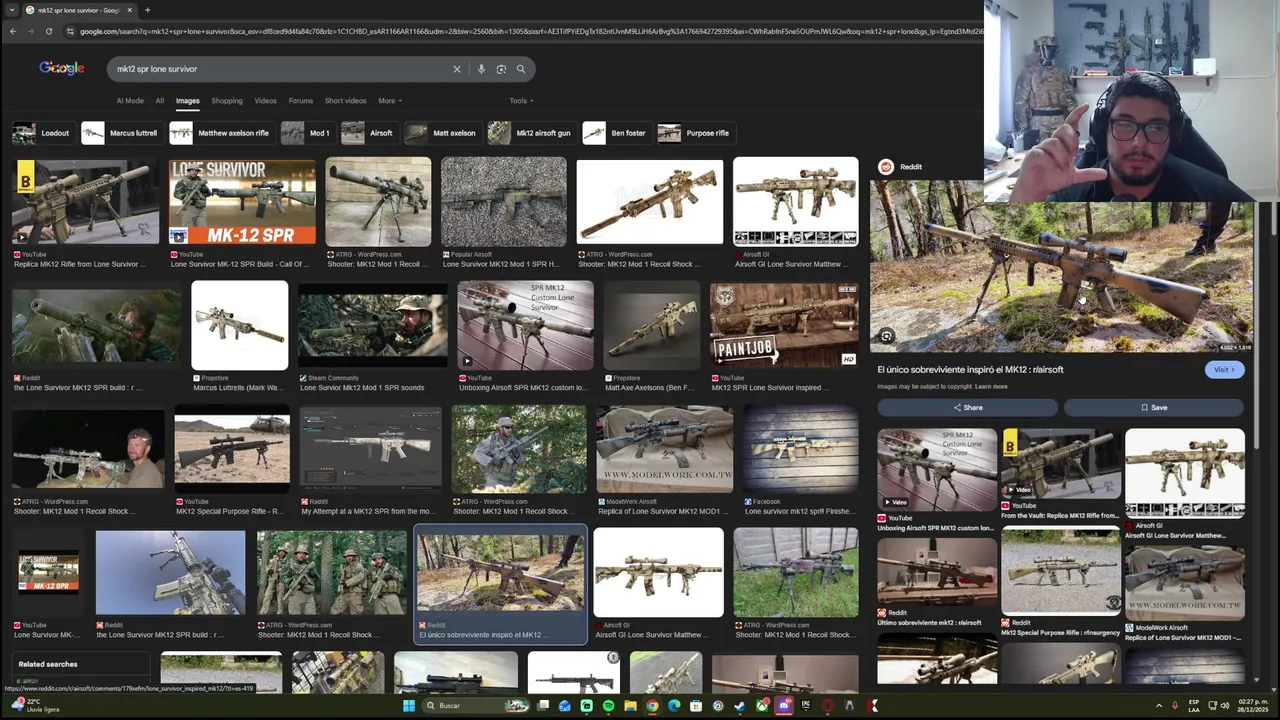Clear the search box with the X icon

[457, 69]
